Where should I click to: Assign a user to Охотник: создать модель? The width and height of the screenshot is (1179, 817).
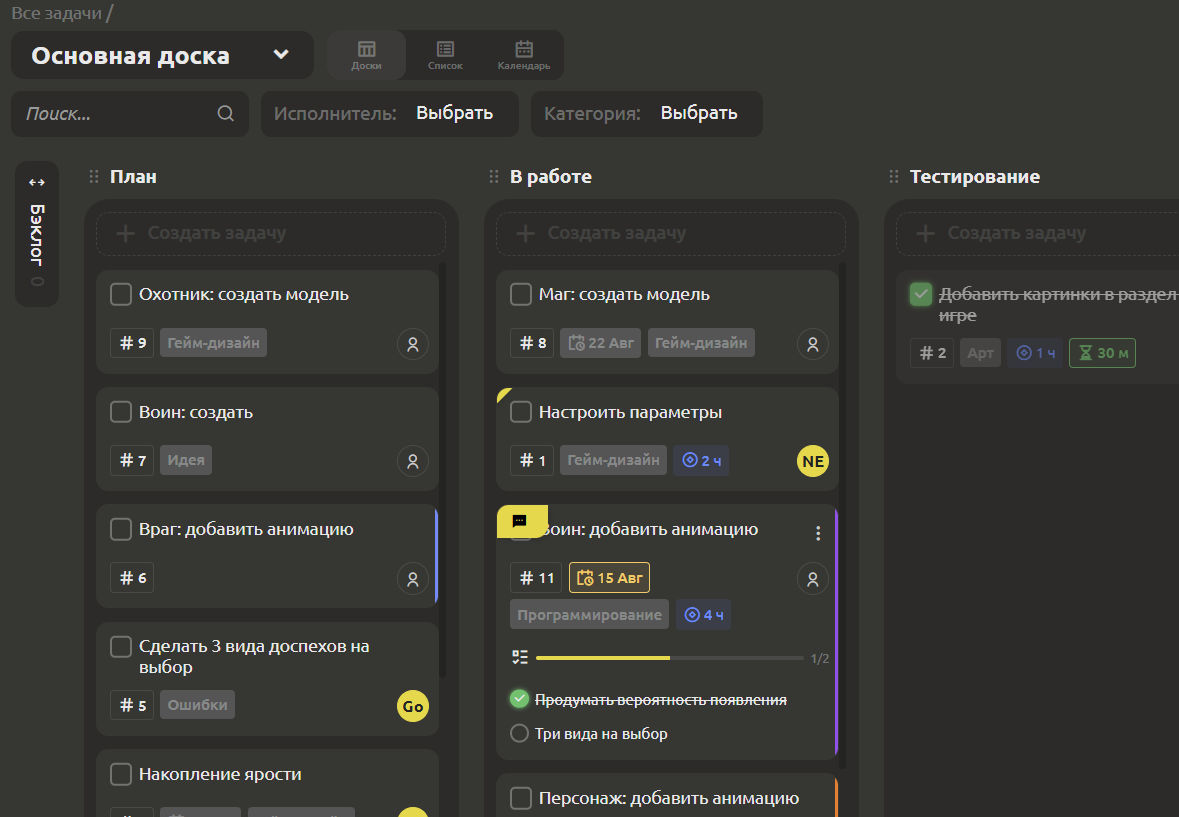point(413,344)
